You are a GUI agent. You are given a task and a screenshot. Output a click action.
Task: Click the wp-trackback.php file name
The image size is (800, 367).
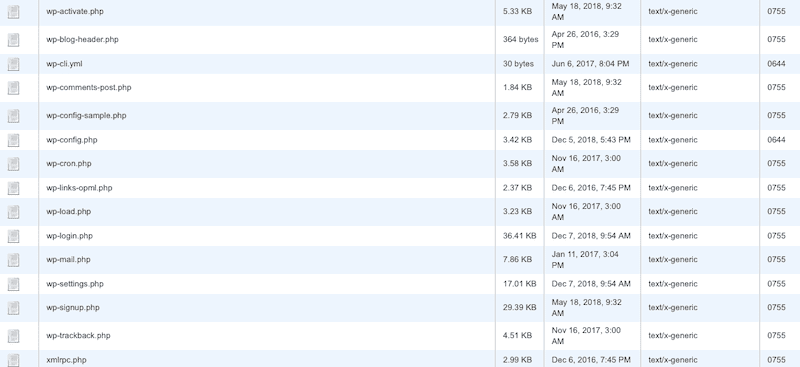click(x=78, y=335)
